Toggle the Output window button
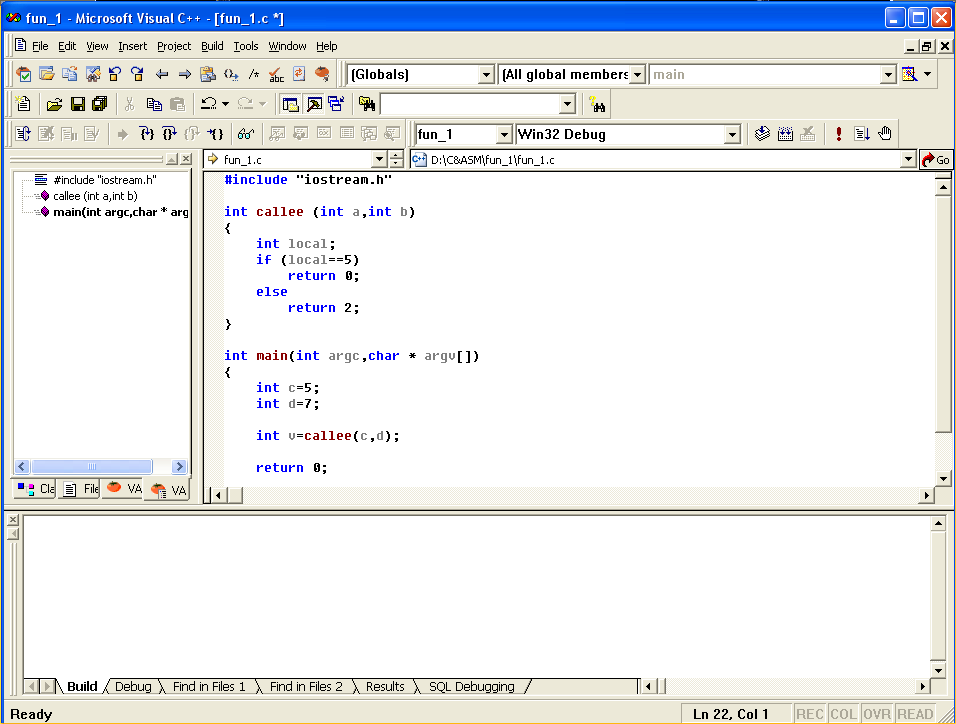Screen dimensions: 956x724 [x=313, y=104]
